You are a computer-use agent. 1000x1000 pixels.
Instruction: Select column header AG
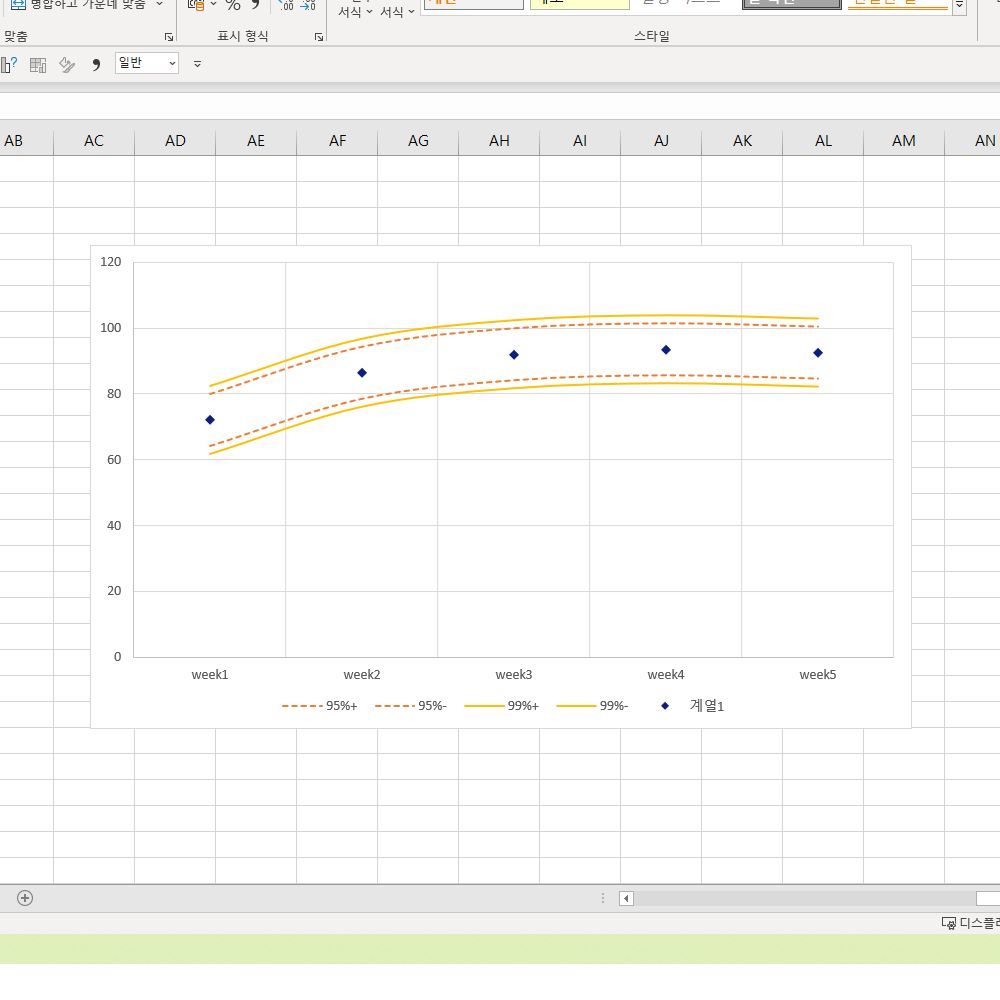418,141
